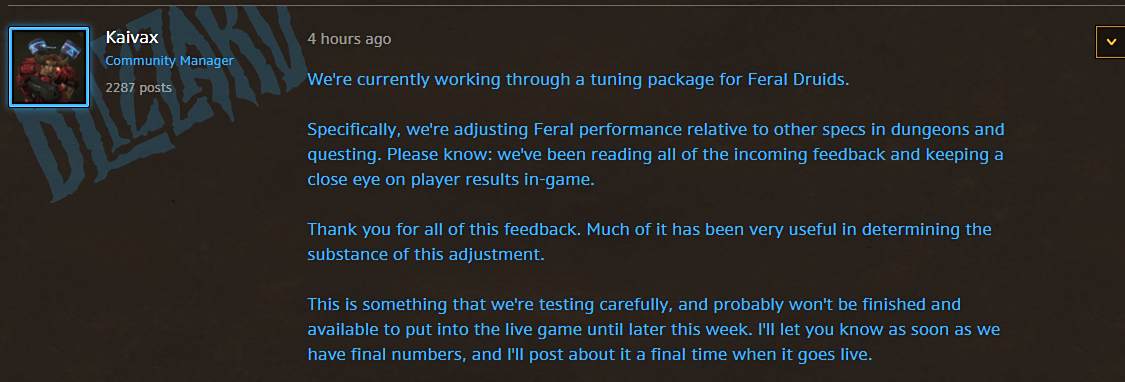Click the '4 hours ago' timestamp

click(x=349, y=39)
